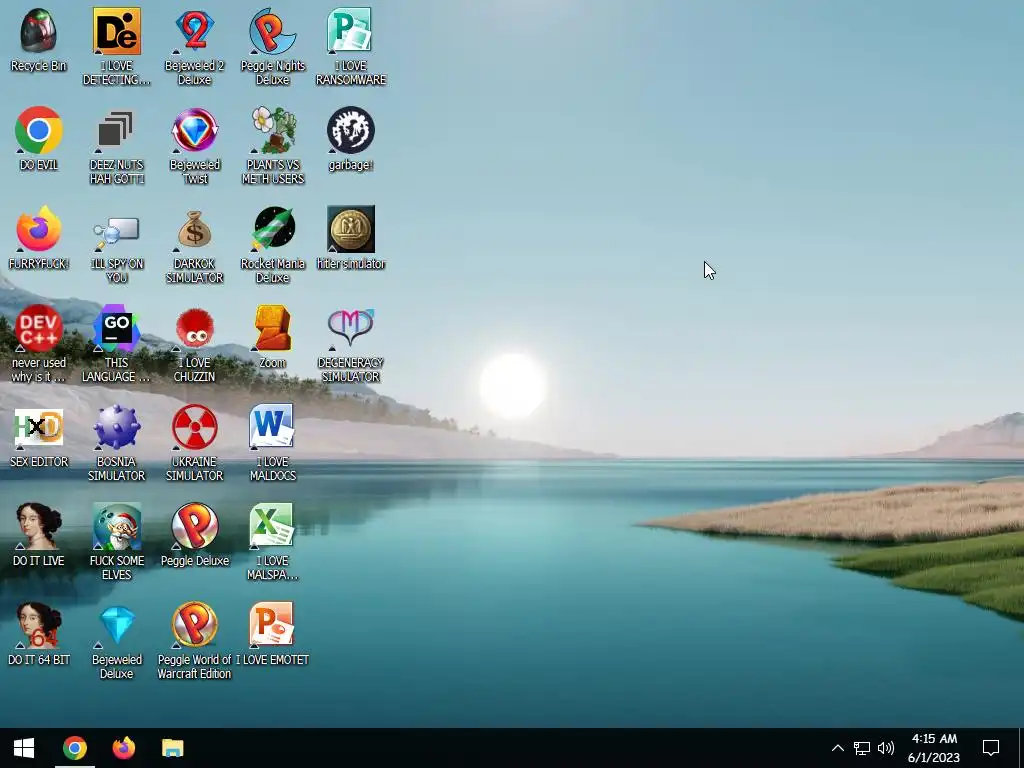Open File Explorer from the taskbar

point(172,748)
